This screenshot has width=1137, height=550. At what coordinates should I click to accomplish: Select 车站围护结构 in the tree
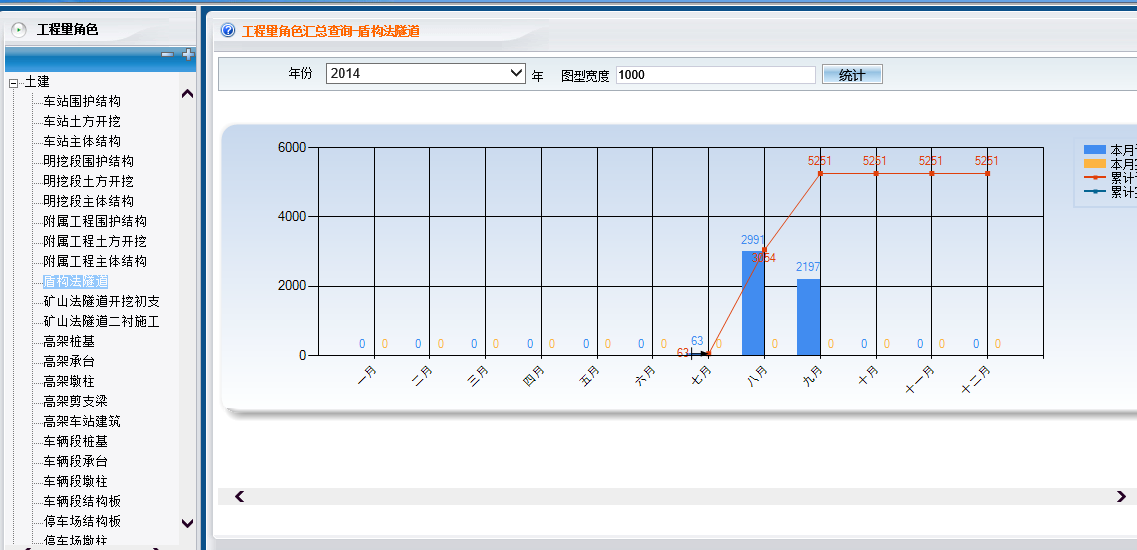point(82,101)
